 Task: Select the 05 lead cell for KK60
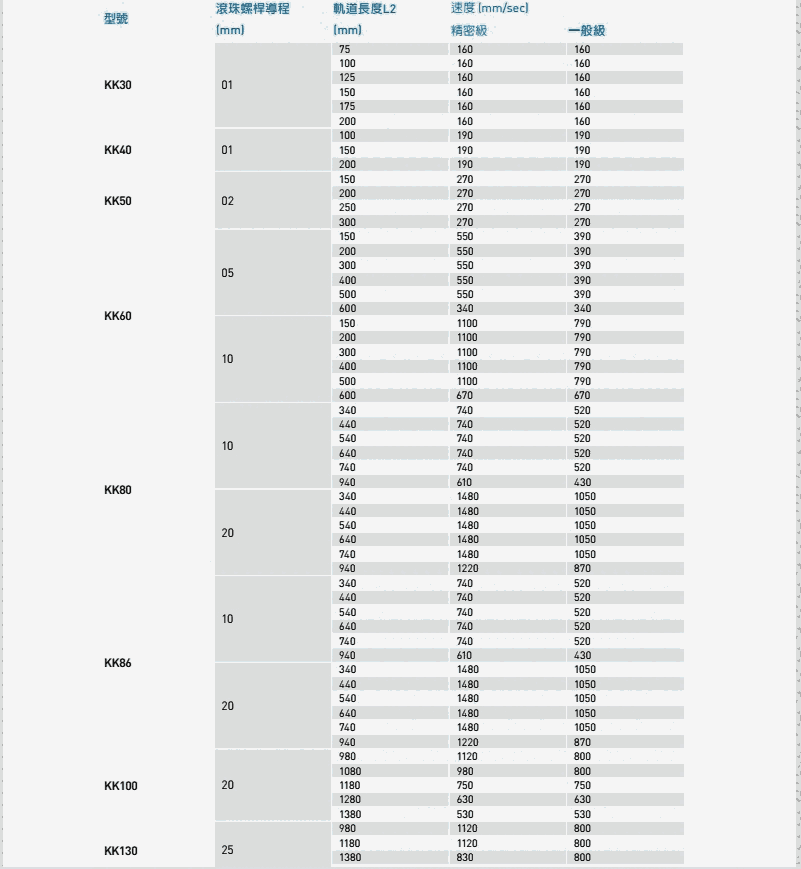(228, 273)
